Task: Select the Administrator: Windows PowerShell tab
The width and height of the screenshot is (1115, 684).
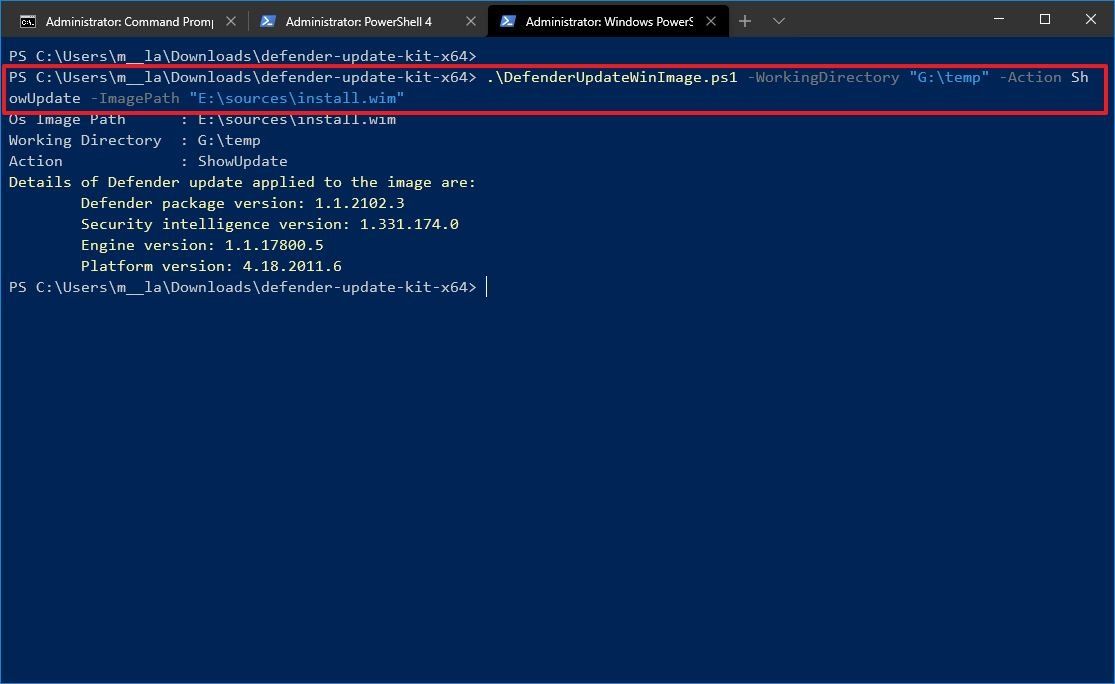Action: coord(600,19)
